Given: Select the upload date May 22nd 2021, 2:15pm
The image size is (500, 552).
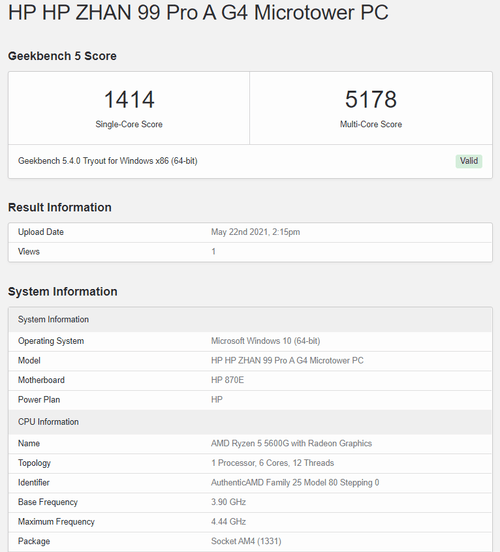Looking at the screenshot, I should click(x=256, y=232).
